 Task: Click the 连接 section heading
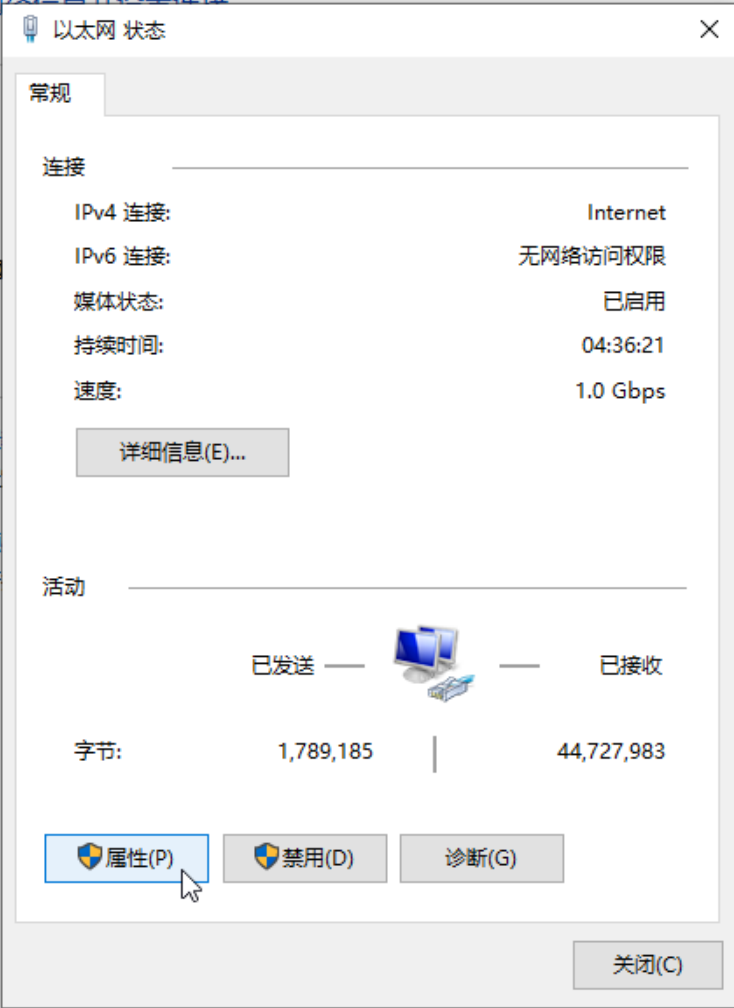click(64, 167)
